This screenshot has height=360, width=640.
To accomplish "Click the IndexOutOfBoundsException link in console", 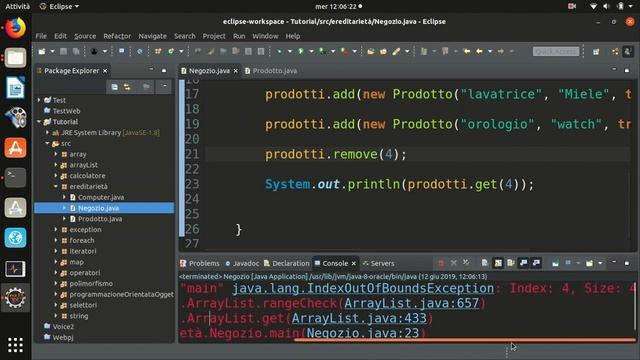I will pyautogui.click(x=363, y=288).
